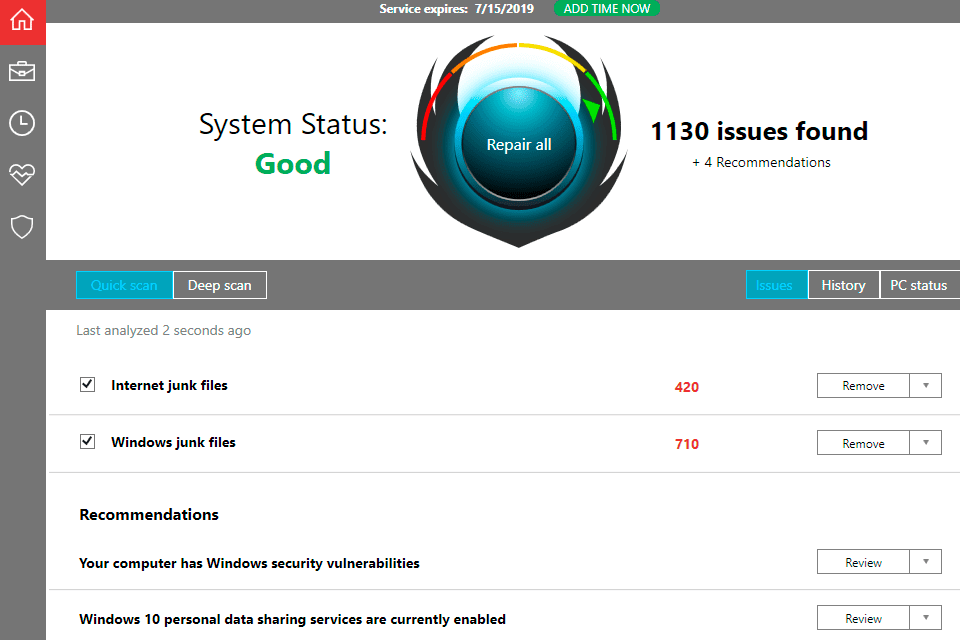Expand dropdown beside security vulnerabilities Review

[x=926, y=562]
